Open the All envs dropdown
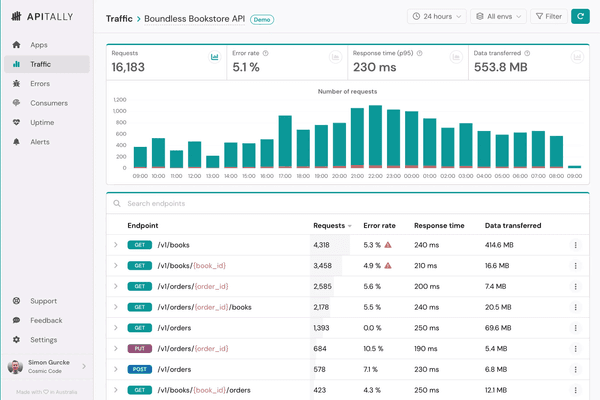This screenshot has width=600, height=400. 498,16
